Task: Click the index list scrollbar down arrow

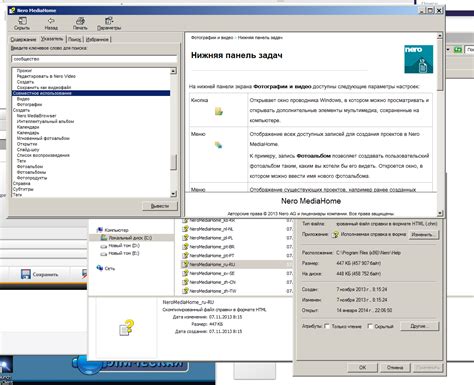Action: pos(173,194)
